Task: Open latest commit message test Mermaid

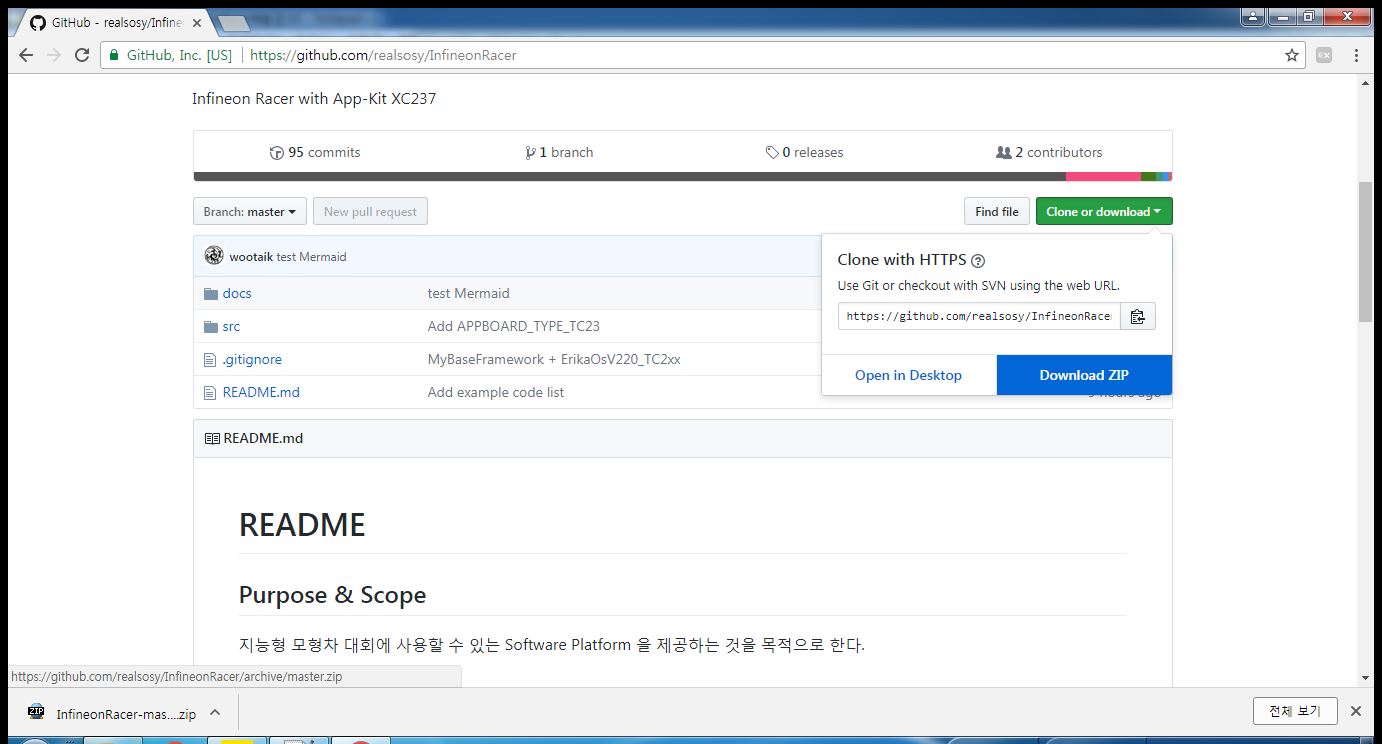Action: tap(311, 257)
